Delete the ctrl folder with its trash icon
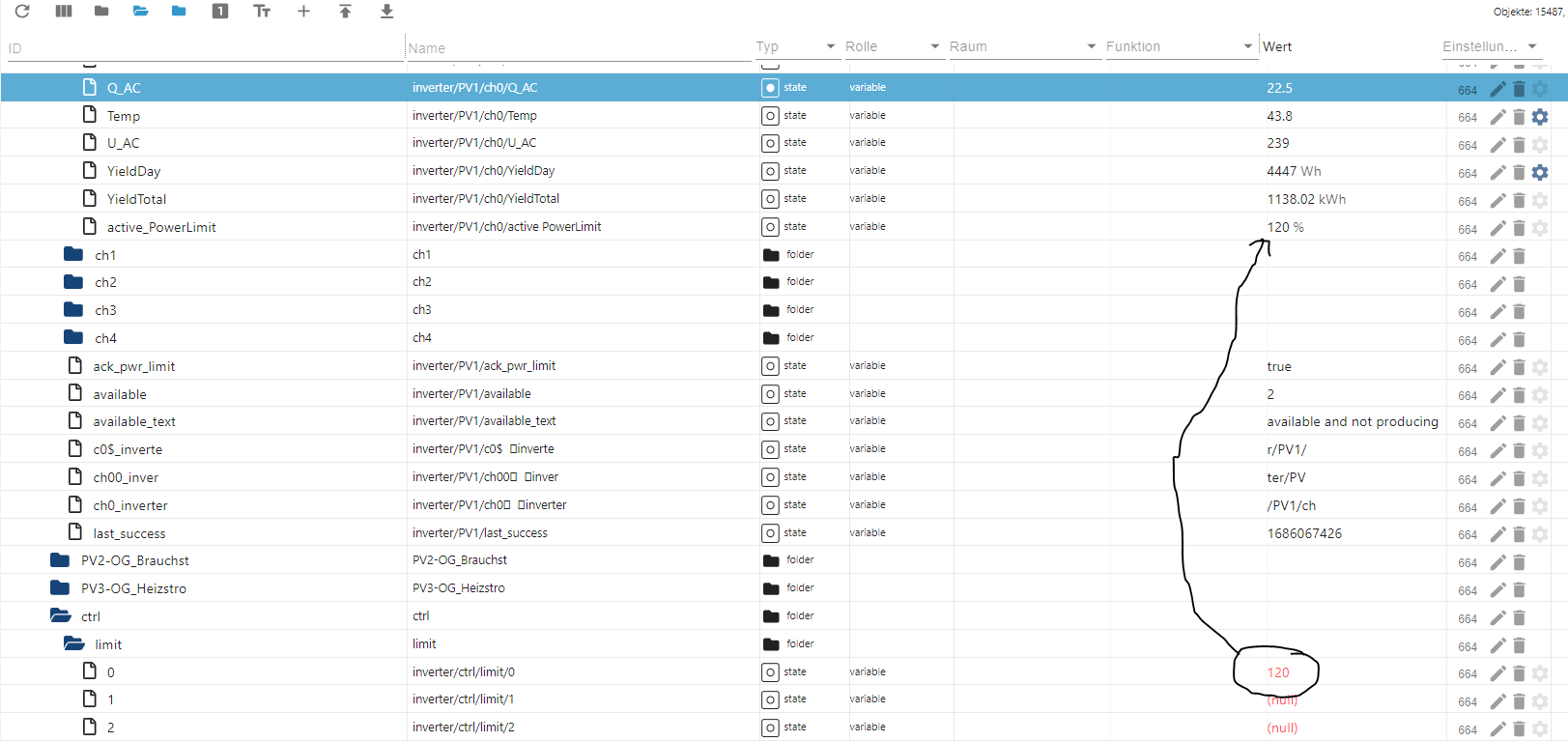This screenshot has height=742, width=1568. point(1519,618)
